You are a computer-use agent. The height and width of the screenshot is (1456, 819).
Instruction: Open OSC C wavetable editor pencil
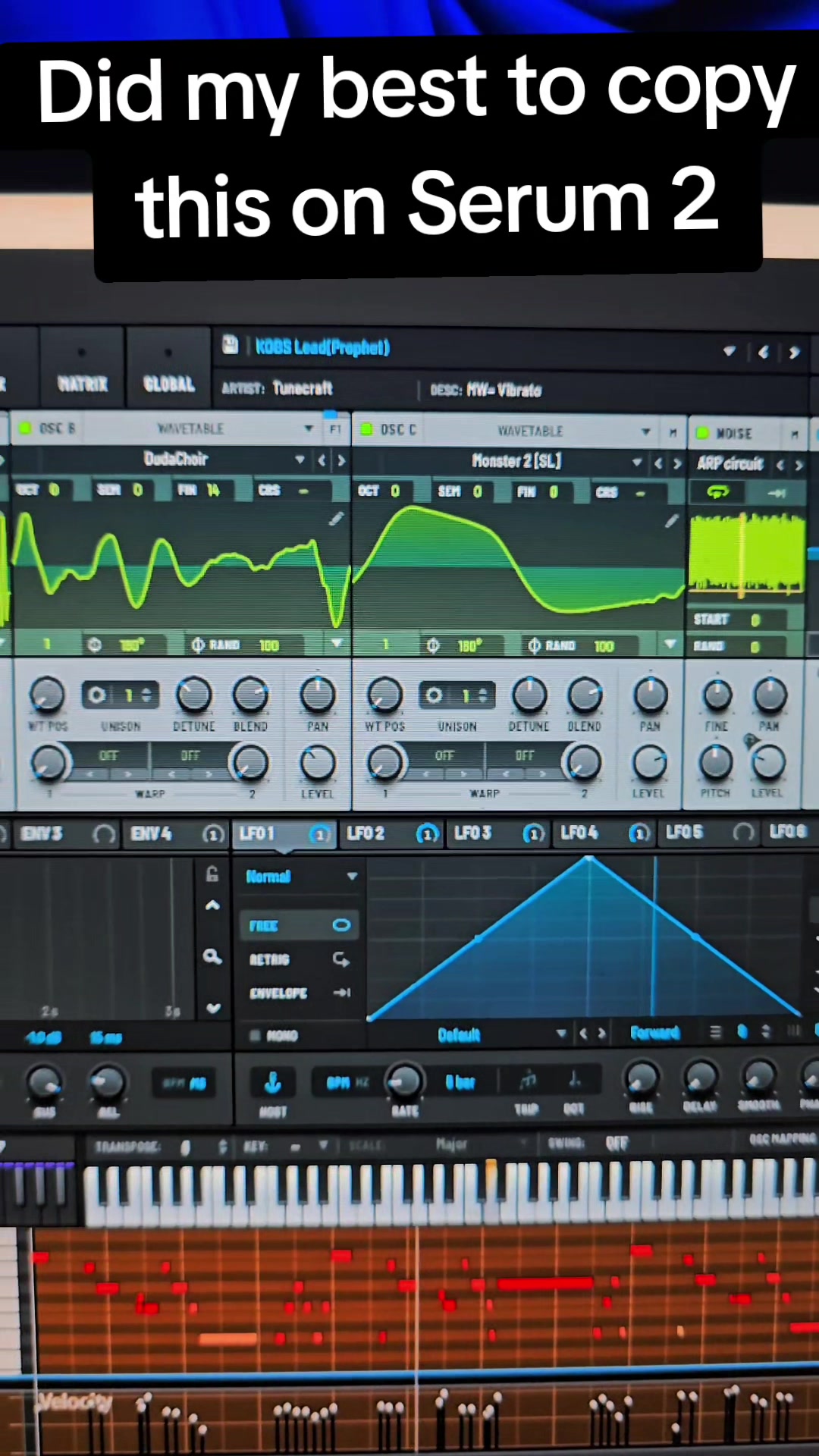point(671,520)
